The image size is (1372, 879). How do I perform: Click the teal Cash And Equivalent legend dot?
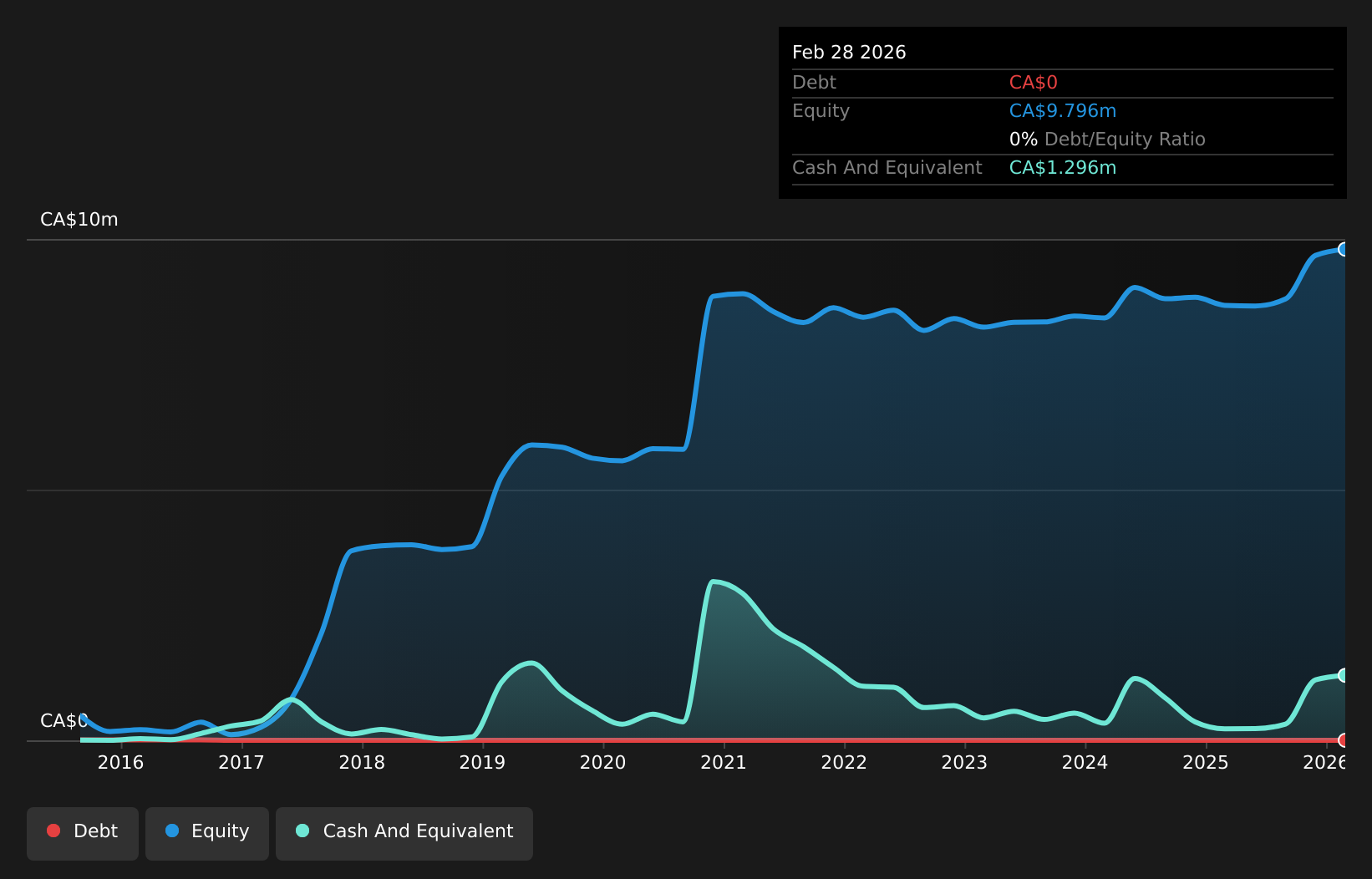[302, 831]
